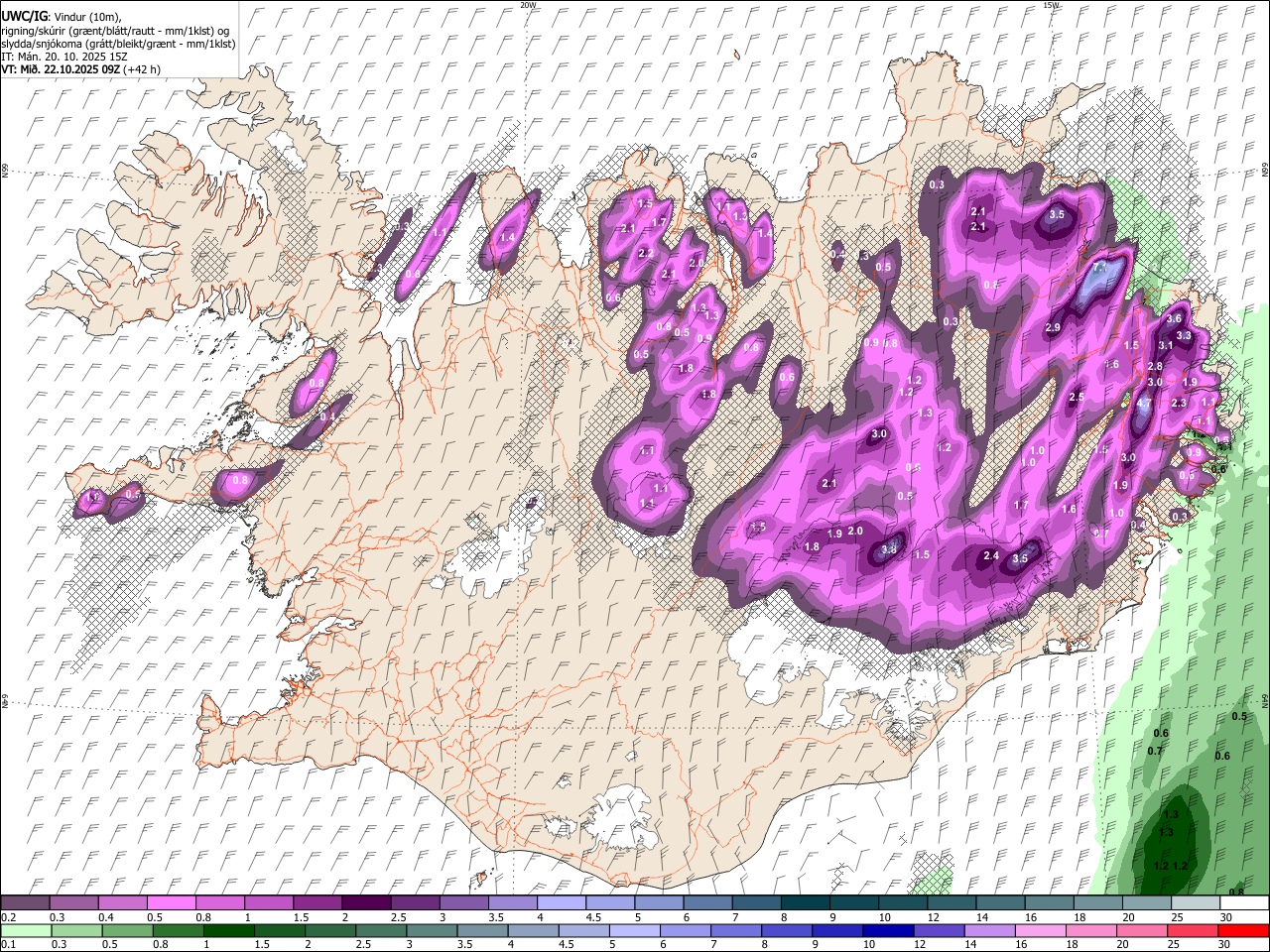Screen dimensions: 1270x952
Task: Click the darkest purple swatch labeled 2
Action: 365,903
